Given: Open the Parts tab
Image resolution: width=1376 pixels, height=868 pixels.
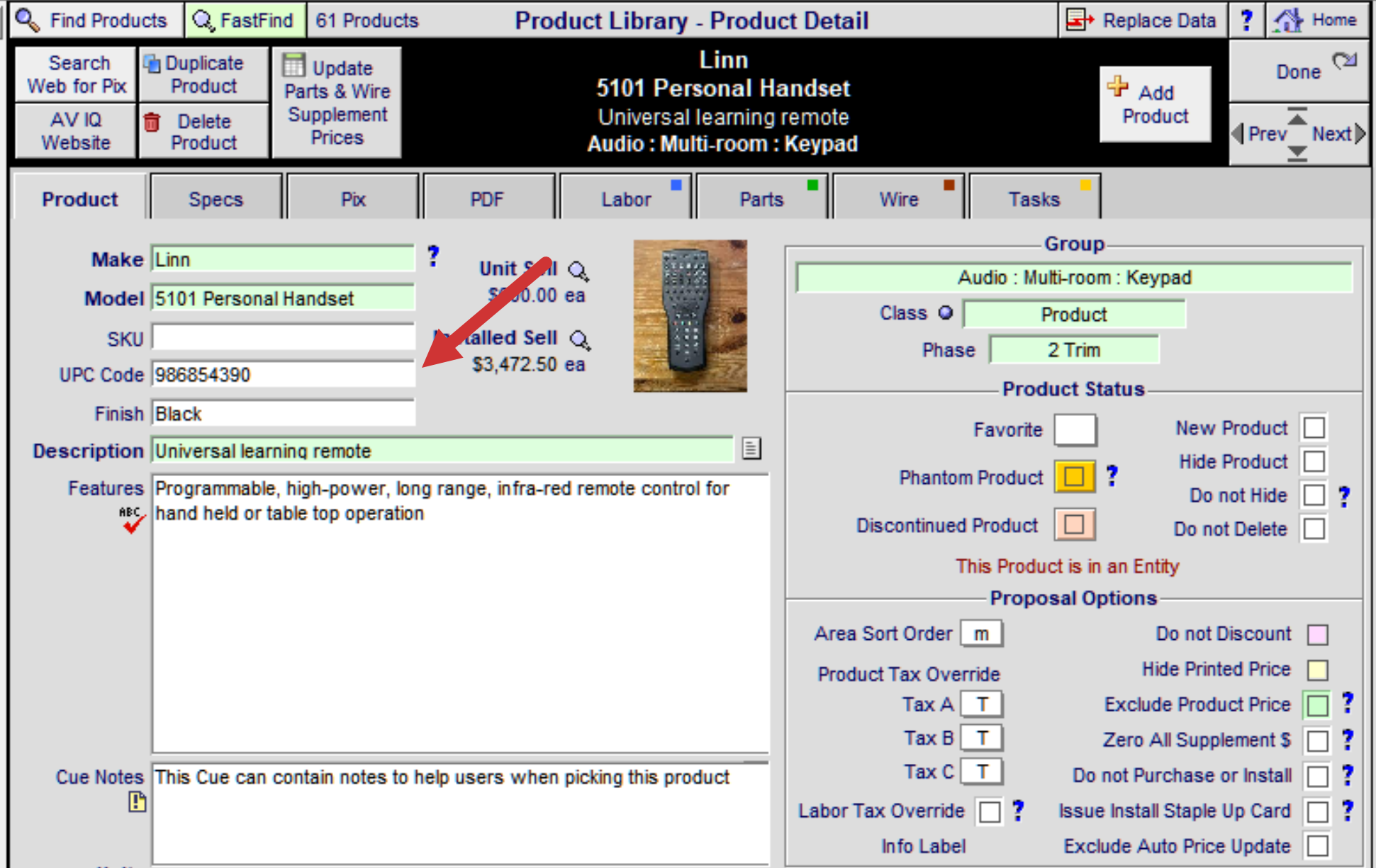Looking at the screenshot, I should 762,199.
